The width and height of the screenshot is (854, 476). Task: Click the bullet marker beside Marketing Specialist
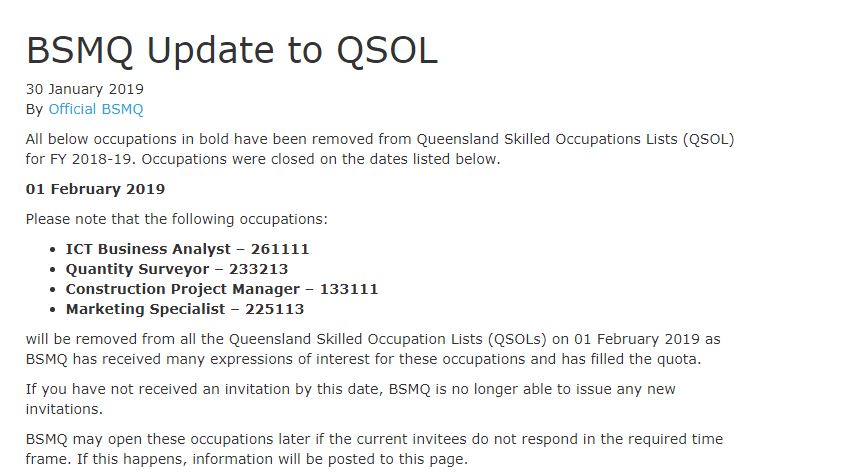click(52, 310)
